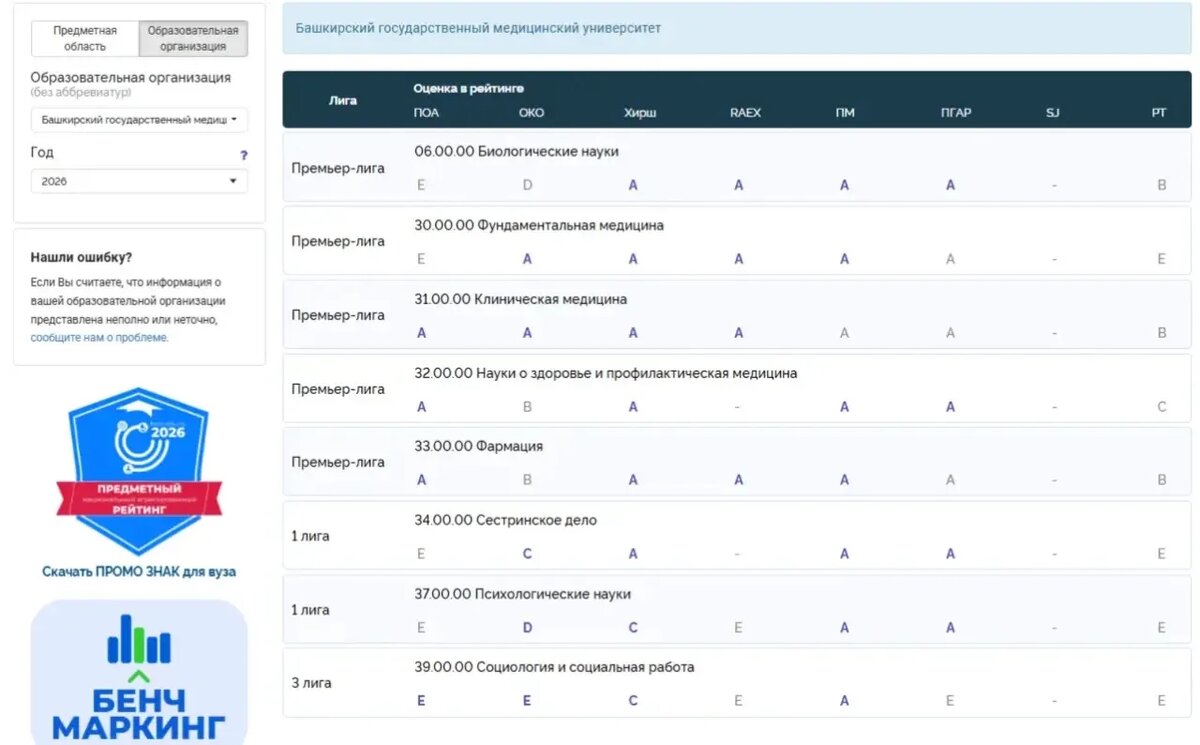The width and height of the screenshot is (1200, 745).
Task: Click the 'ОКО' column header
Action: tap(532, 113)
